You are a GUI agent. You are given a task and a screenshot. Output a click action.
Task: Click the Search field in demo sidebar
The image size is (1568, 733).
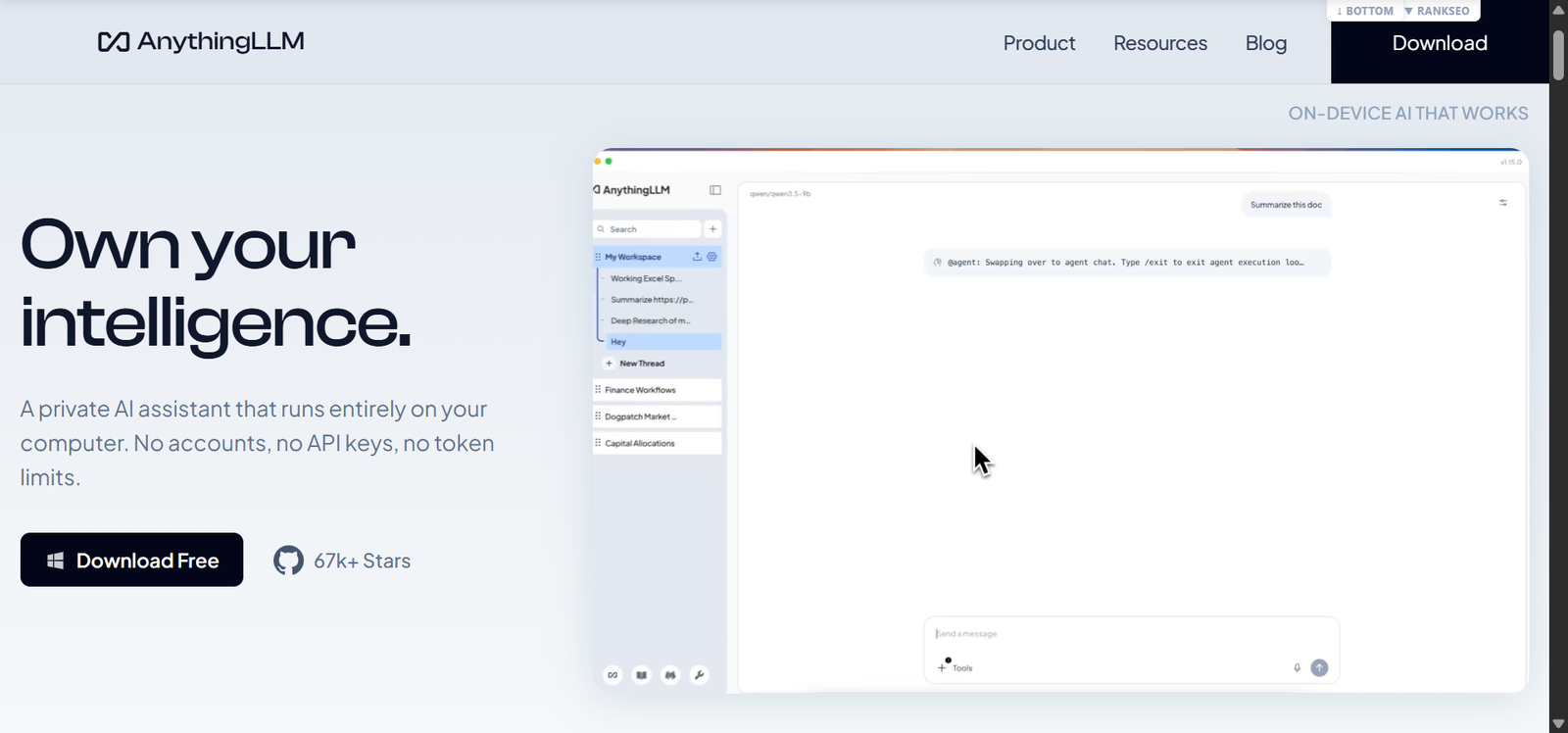pos(647,228)
